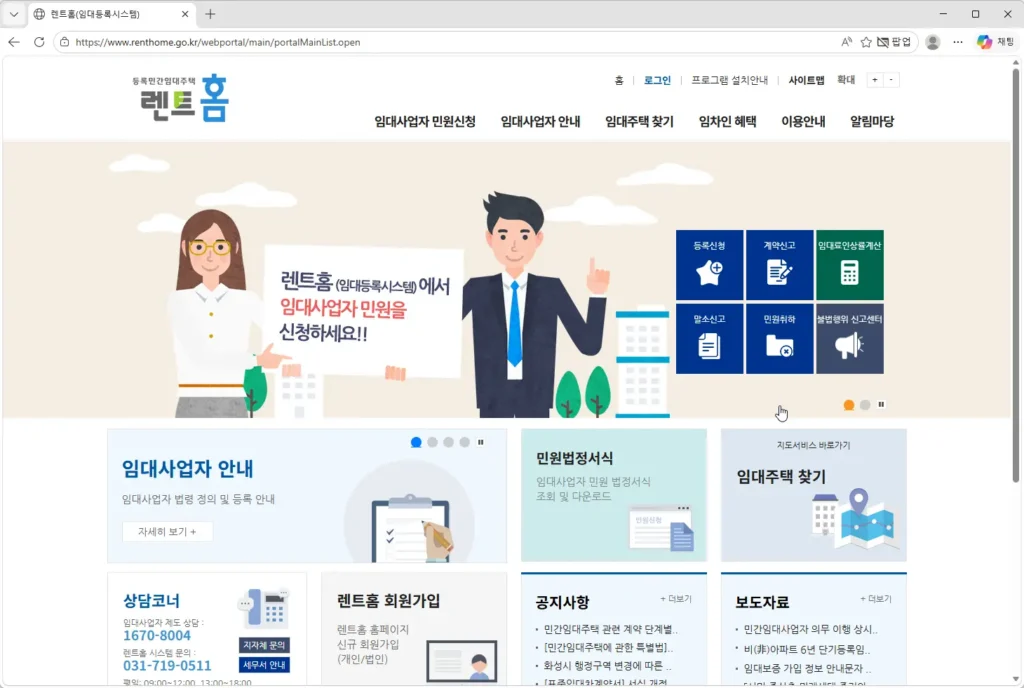Viewport: 1024px width, 688px height.
Task: Pause the main banner slideshow
Action: coord(881,405)
